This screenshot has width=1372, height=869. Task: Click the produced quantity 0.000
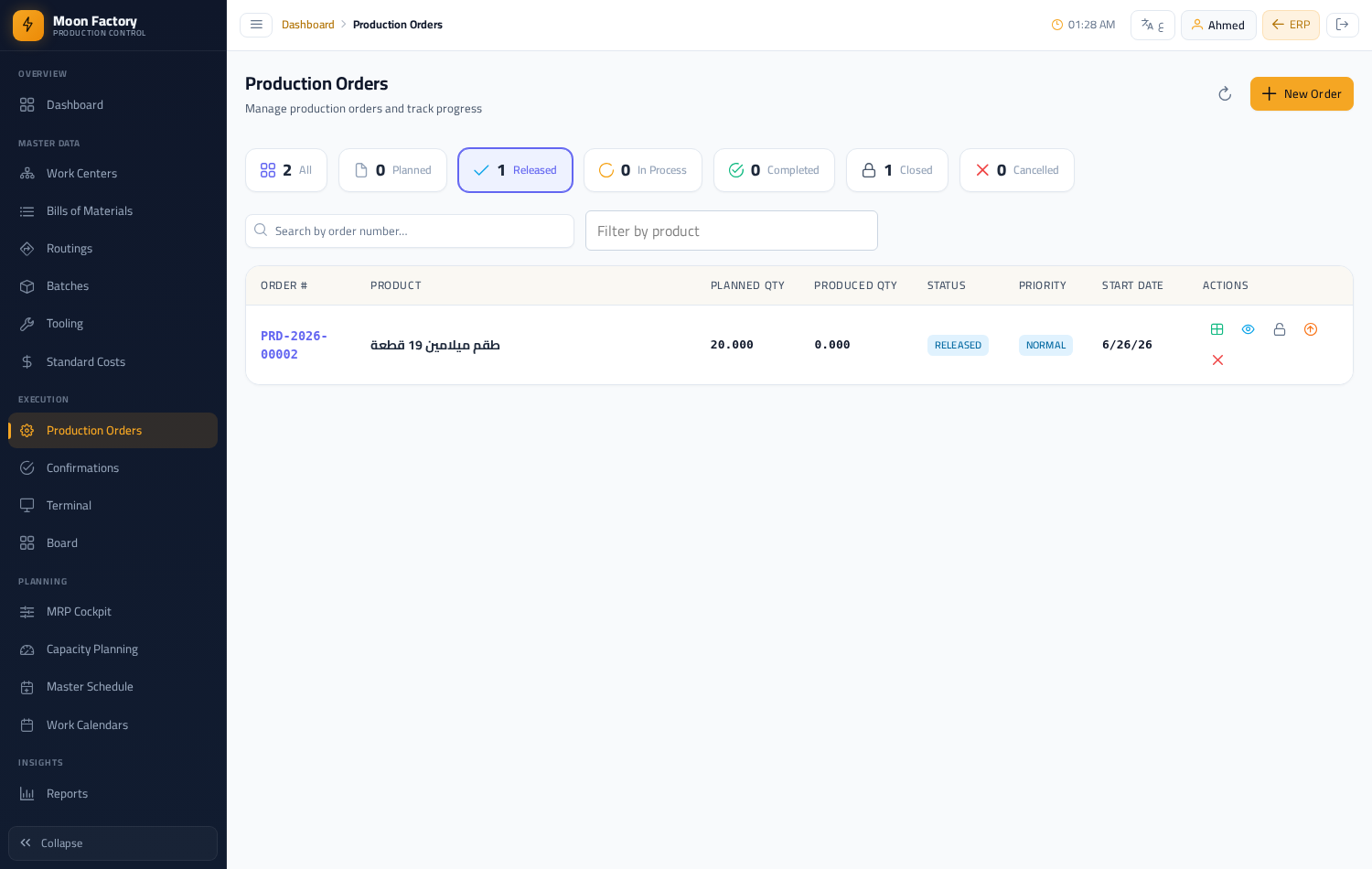[832, 345]
